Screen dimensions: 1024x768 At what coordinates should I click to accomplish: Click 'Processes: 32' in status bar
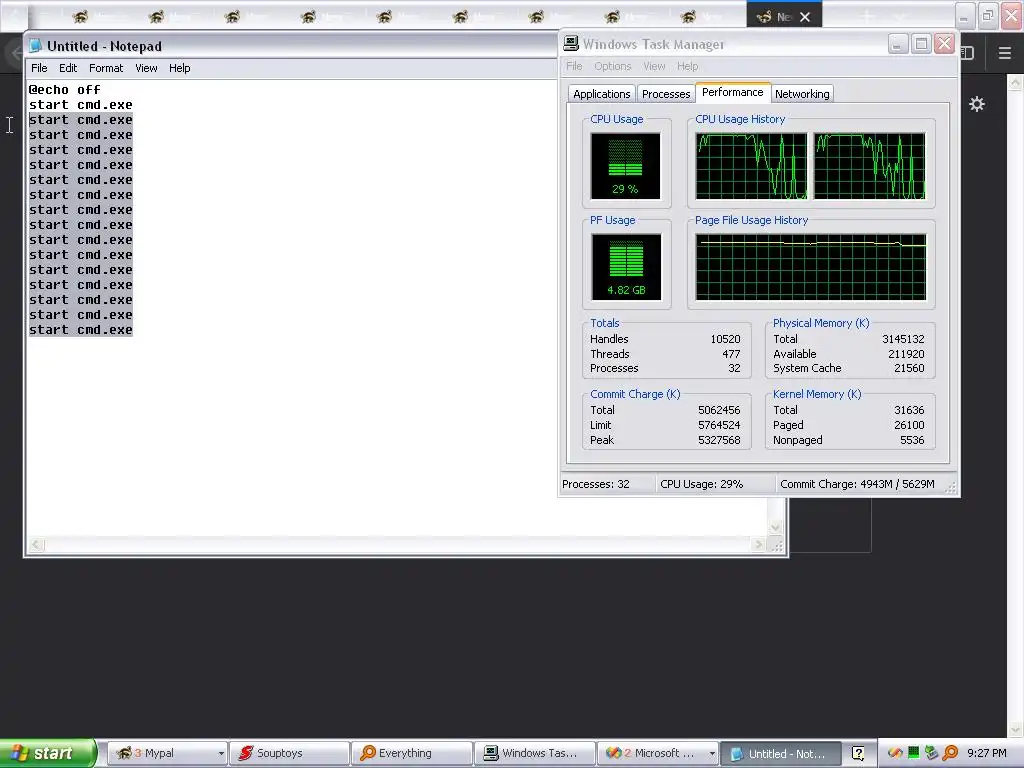coord(596,484)
